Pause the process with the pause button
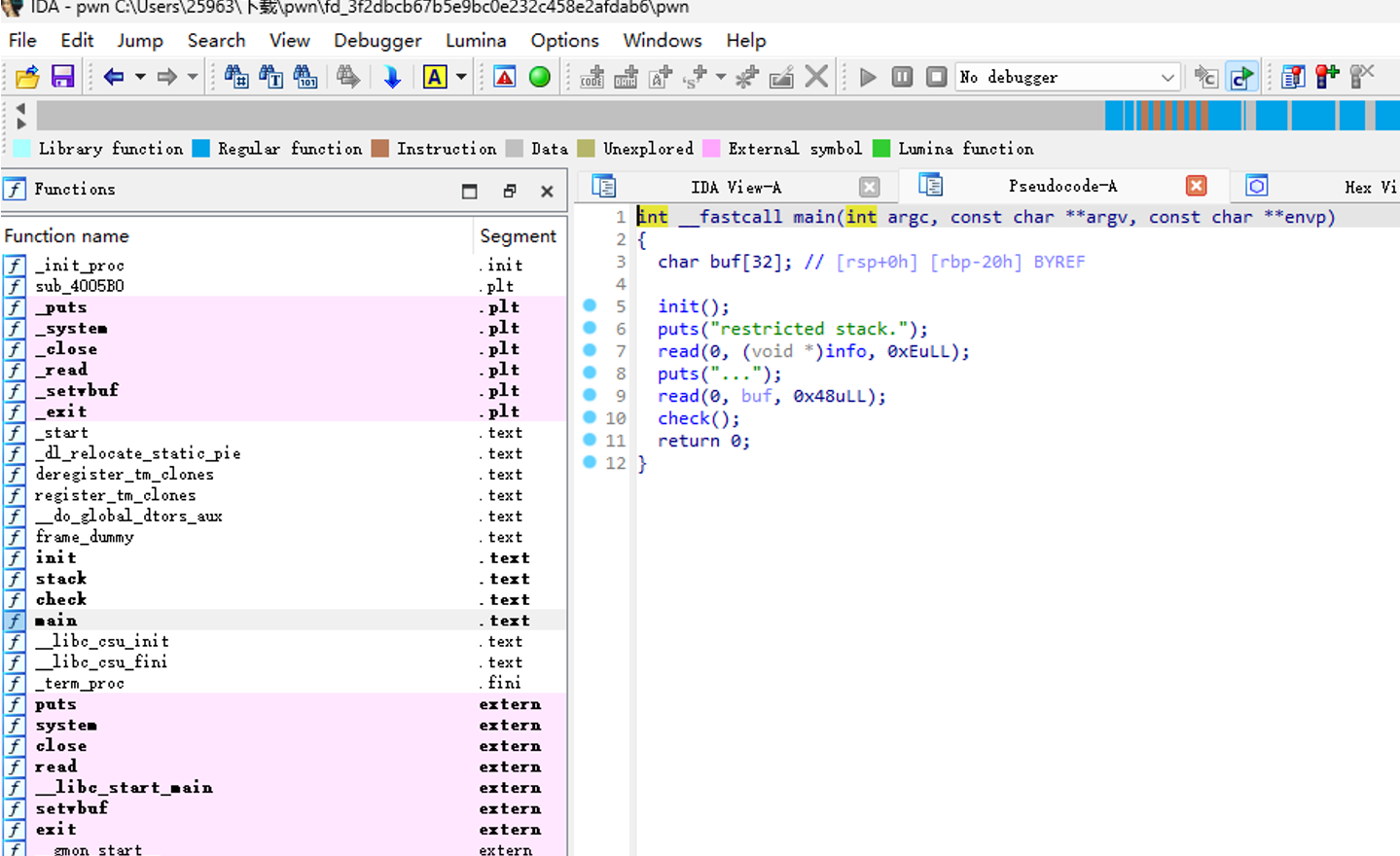Viewport: 1400px width, 856px height. [x=903, y=77]
